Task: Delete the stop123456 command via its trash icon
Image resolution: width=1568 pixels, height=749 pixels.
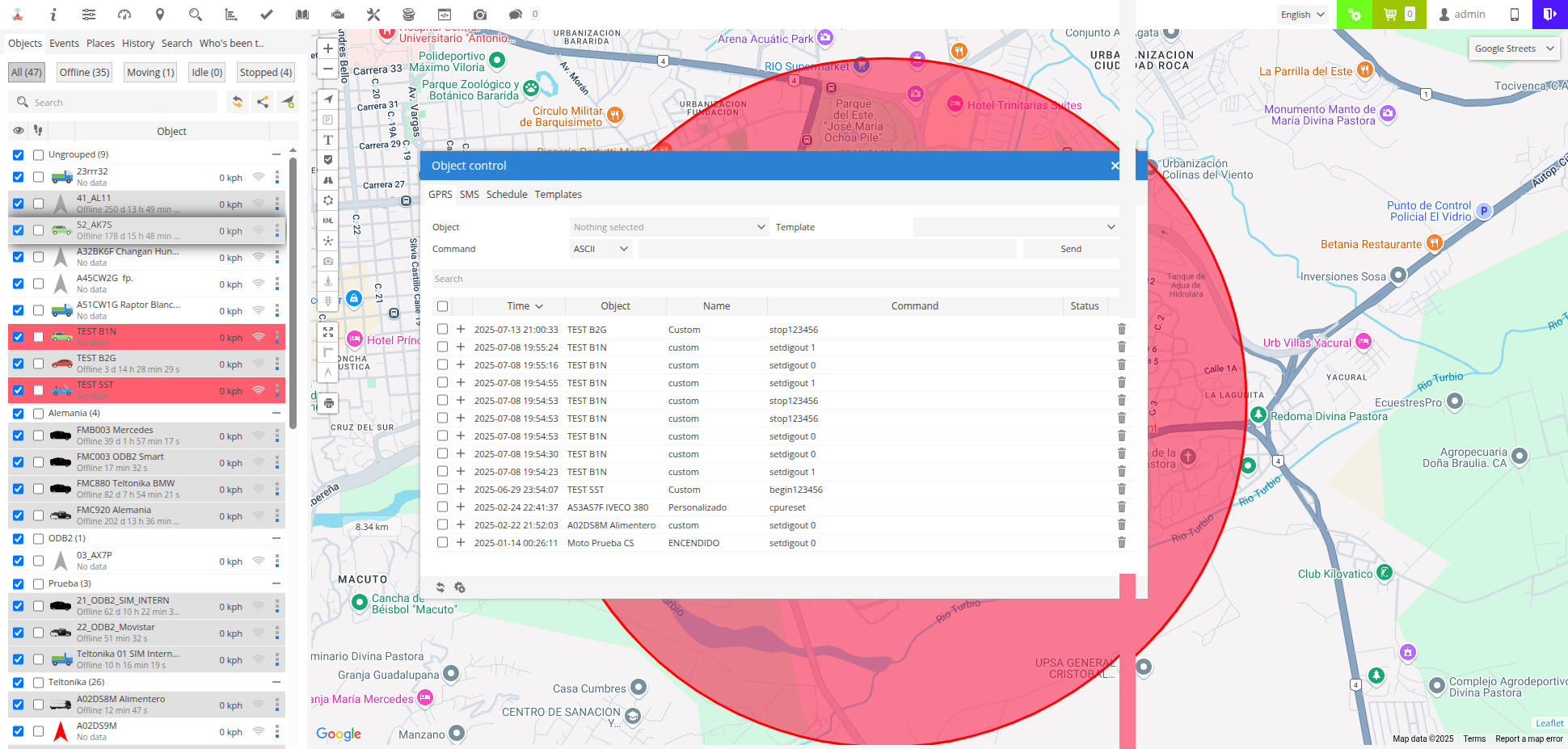Action: [x=1121, y=329]
